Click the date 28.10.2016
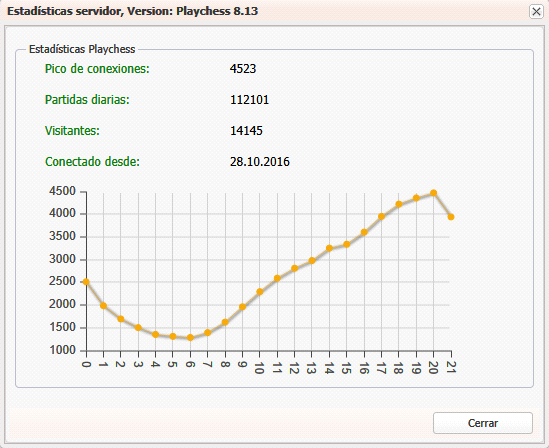This screenshot has height=448, width=549. pos(260,161)
